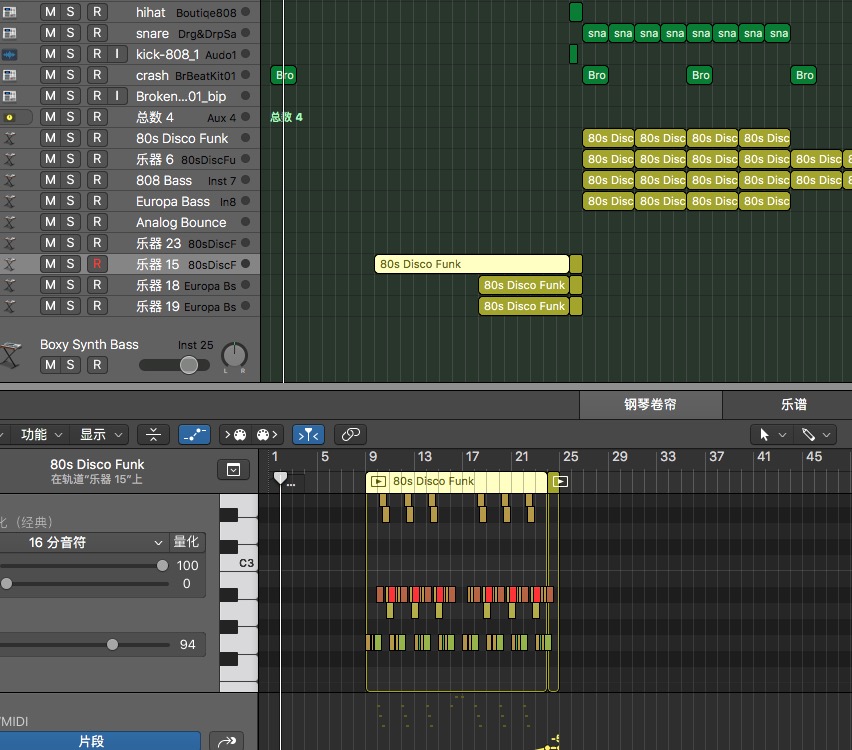
Task: Click the 乐器 6 track icon
Action: 9,159
